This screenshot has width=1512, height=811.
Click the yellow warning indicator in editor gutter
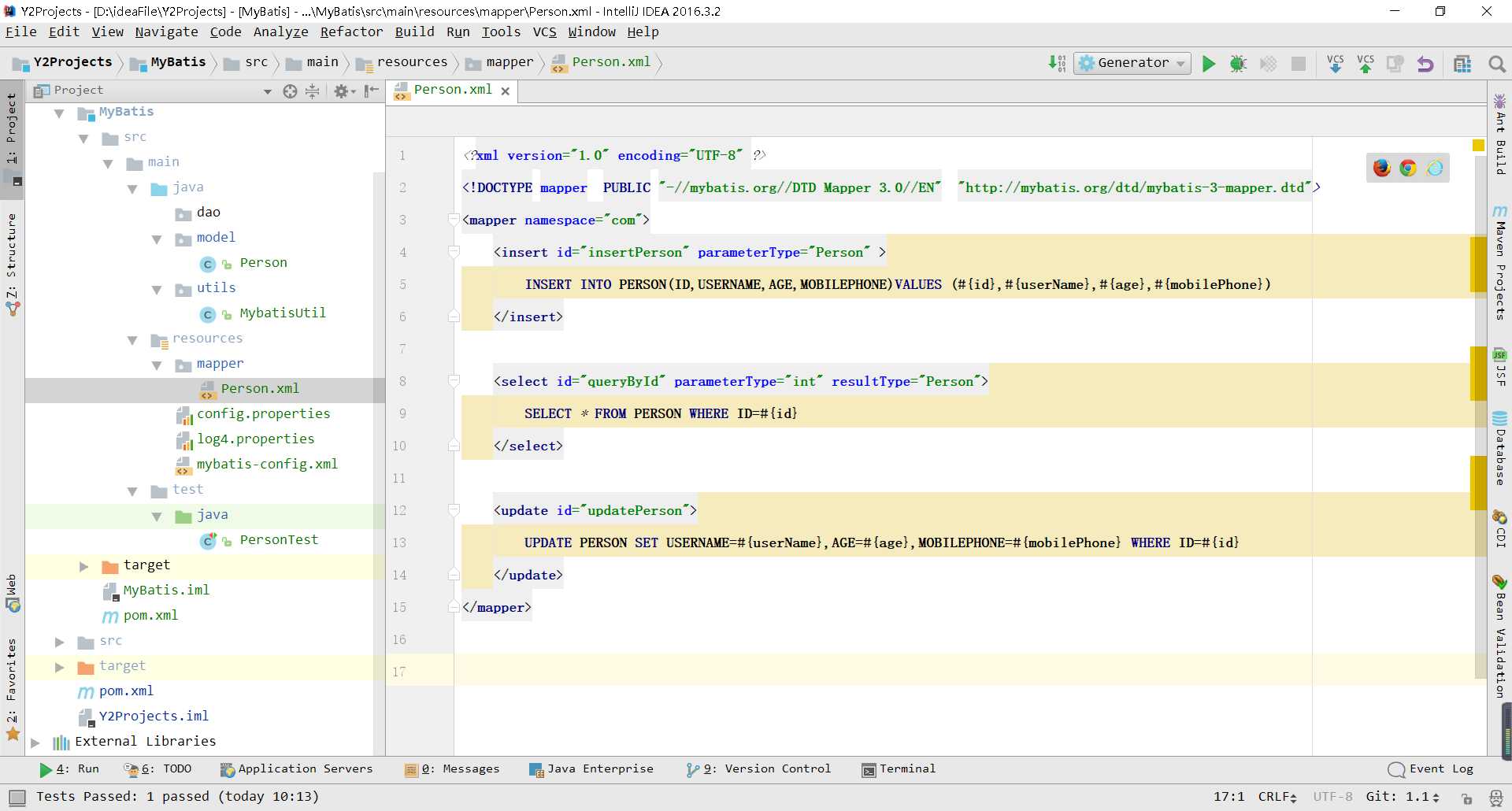click(1478, 146)
